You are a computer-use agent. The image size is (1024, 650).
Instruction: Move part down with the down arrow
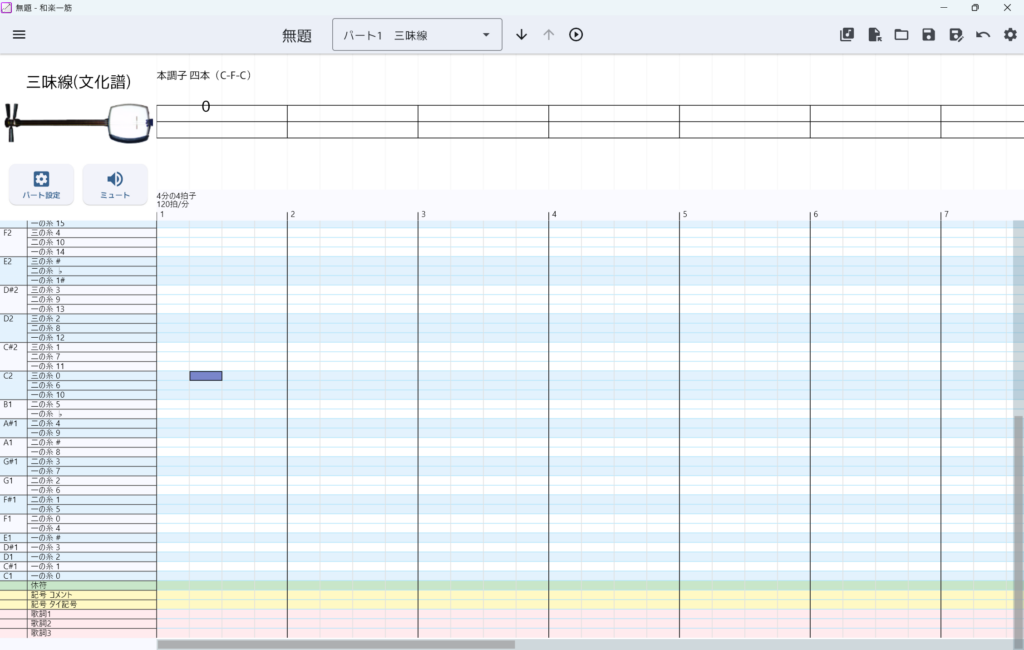coord(521,35)
